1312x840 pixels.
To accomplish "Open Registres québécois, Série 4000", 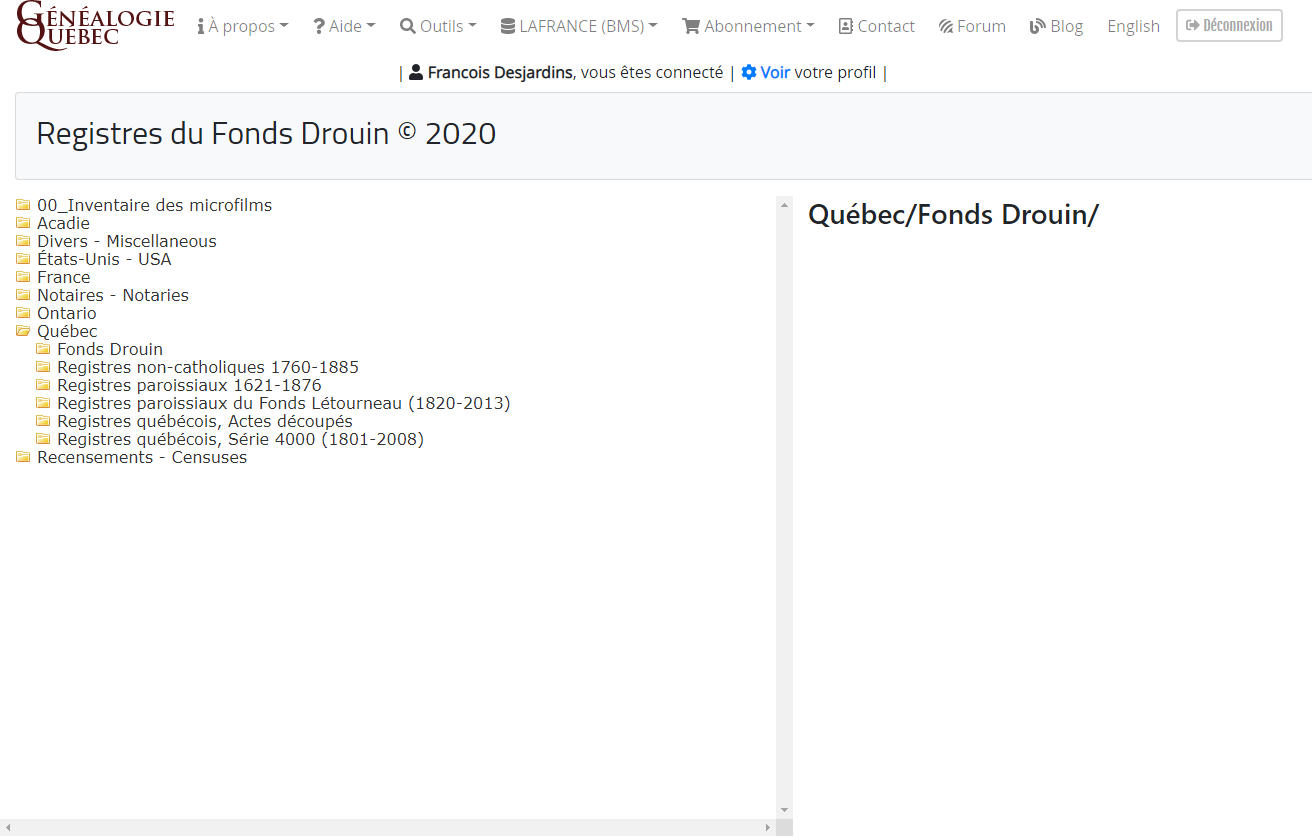I will 240,439.
